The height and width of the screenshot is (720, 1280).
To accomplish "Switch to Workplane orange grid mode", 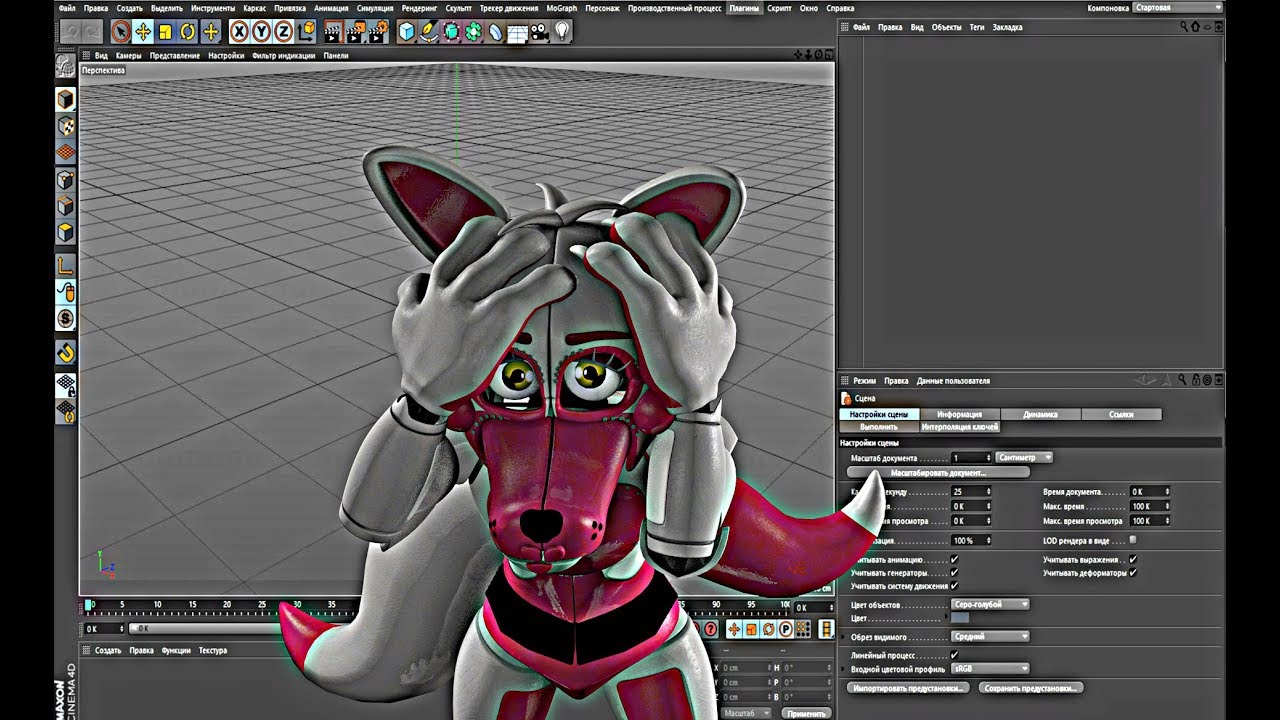I will (x=65, y=152).
